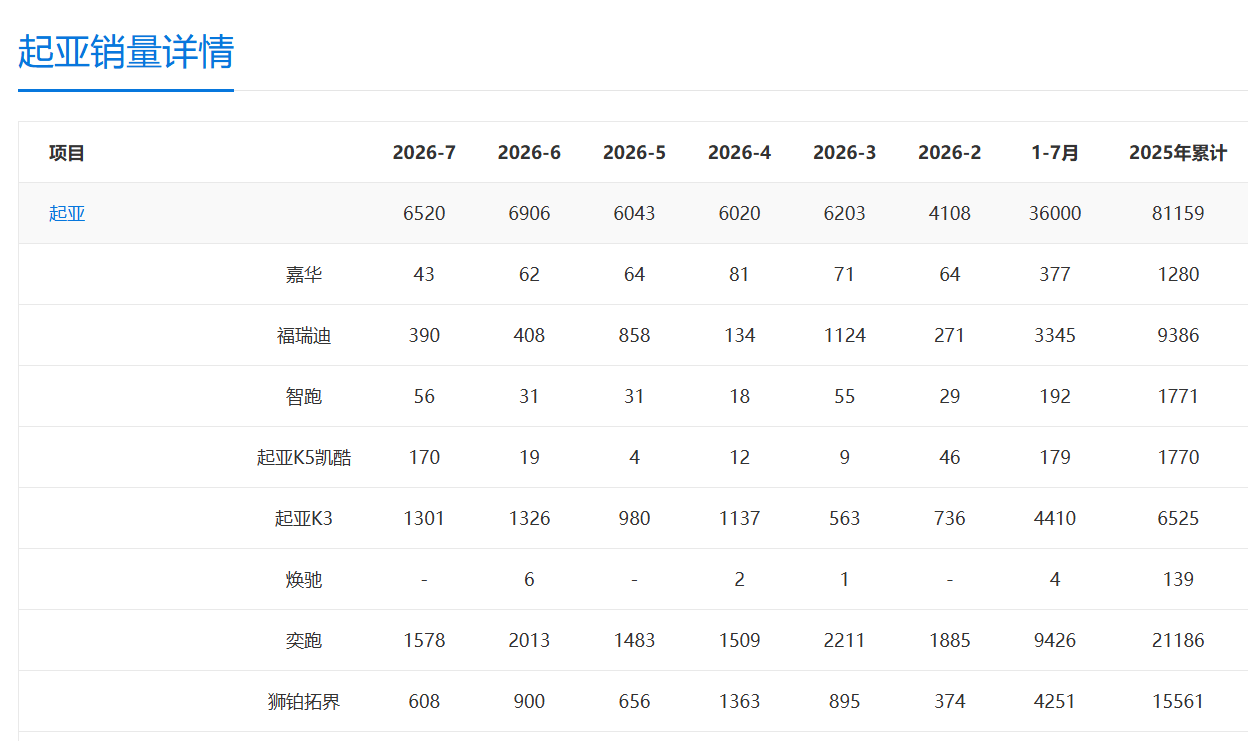The width and height of the screenshot is (1248, 741).
Task: Click the 焕驰 model row label
Action: pos(304,579)
